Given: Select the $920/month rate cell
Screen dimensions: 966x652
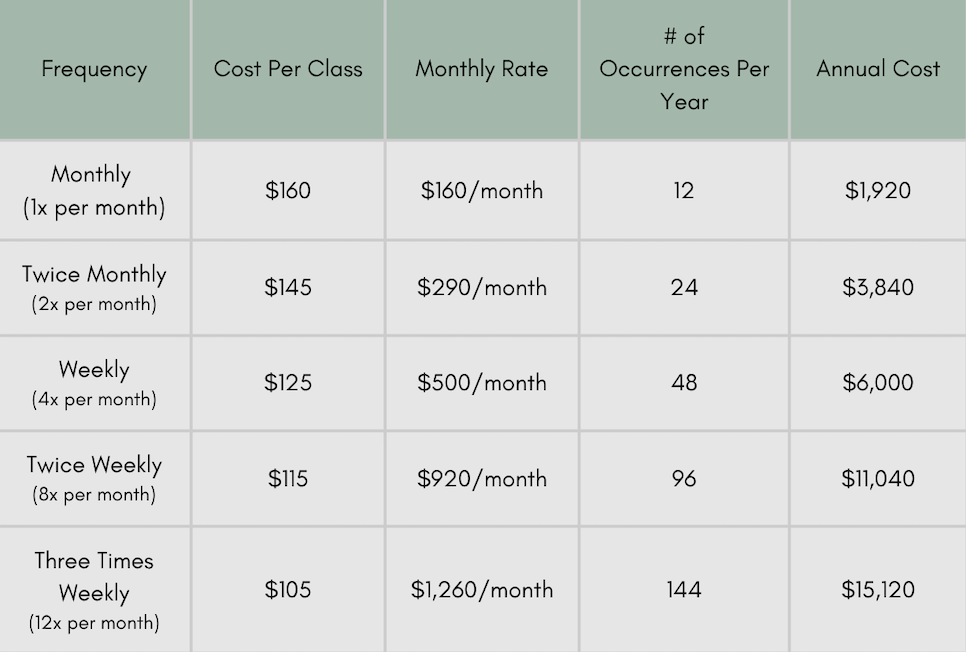Looking at the screenshot, I should pyautogui.click(x=482, y=479).
